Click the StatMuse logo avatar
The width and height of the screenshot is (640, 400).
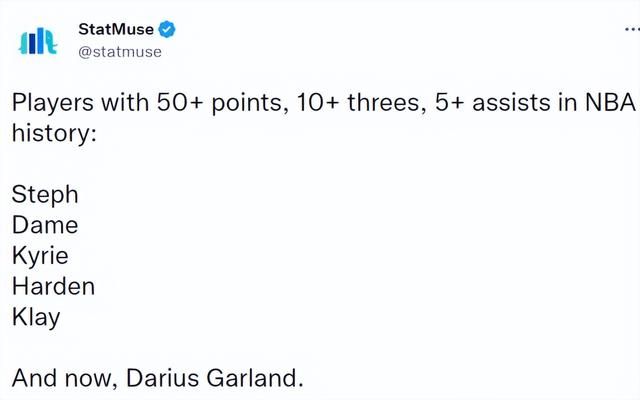click(x=39, y=40)
